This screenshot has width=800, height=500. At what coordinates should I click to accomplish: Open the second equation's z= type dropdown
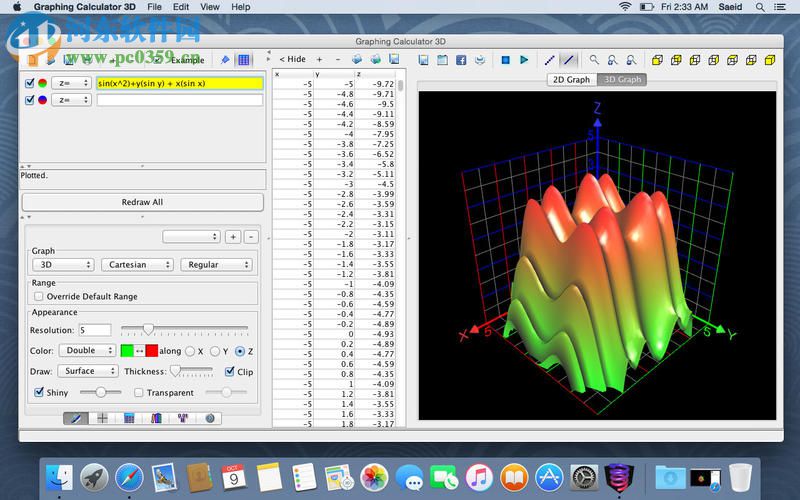pyautogui.click(x=71, y=100)
